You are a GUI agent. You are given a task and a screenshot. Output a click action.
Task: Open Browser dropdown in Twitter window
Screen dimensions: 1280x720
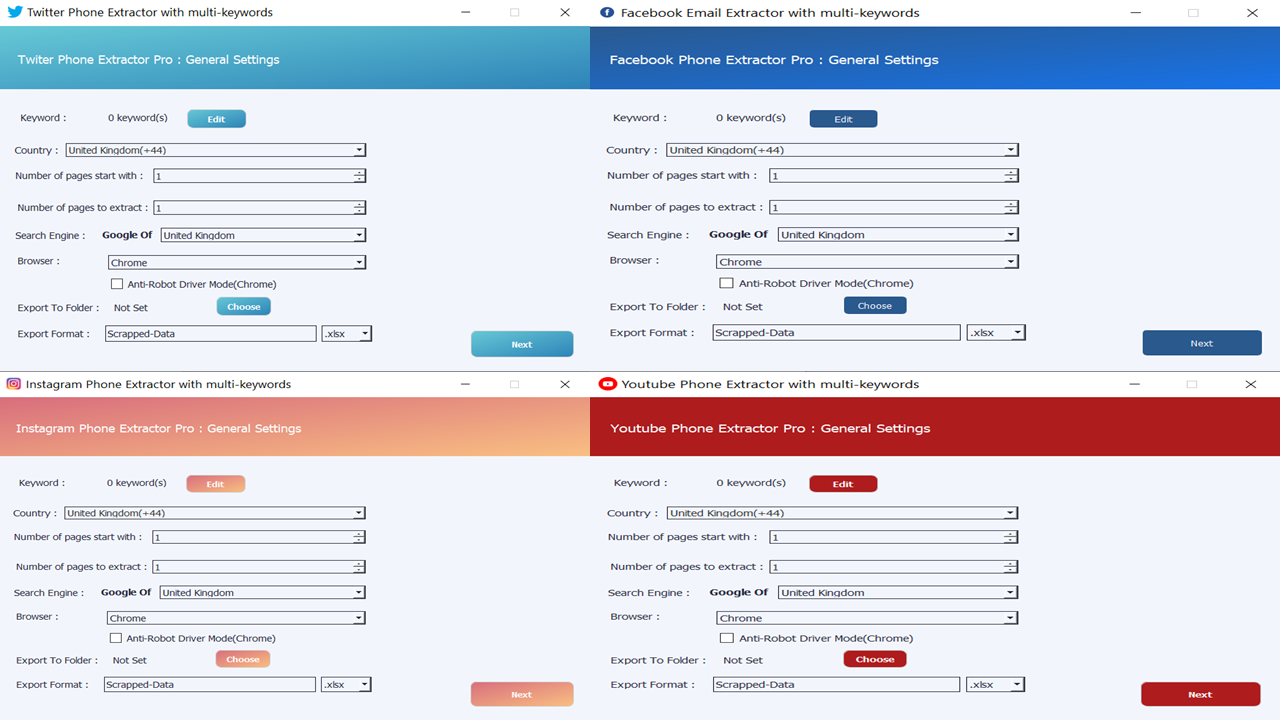pyautogui.click(x=237, y=263)
